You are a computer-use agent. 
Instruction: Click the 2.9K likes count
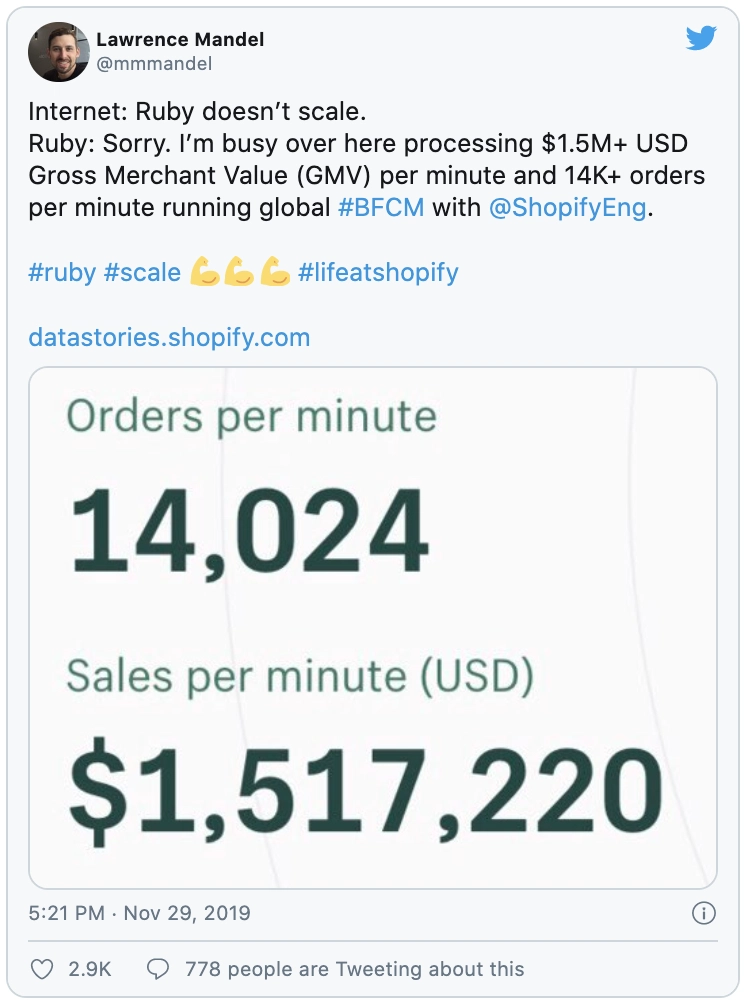[x=89, y=969]
